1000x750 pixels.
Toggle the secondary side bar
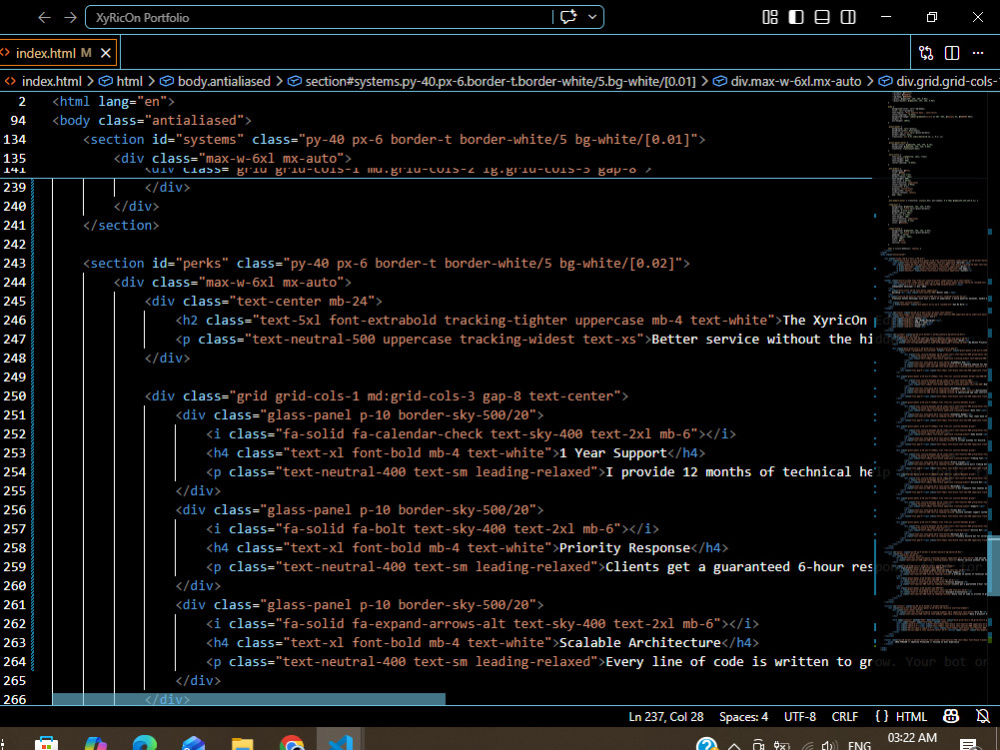pos(848,17)
